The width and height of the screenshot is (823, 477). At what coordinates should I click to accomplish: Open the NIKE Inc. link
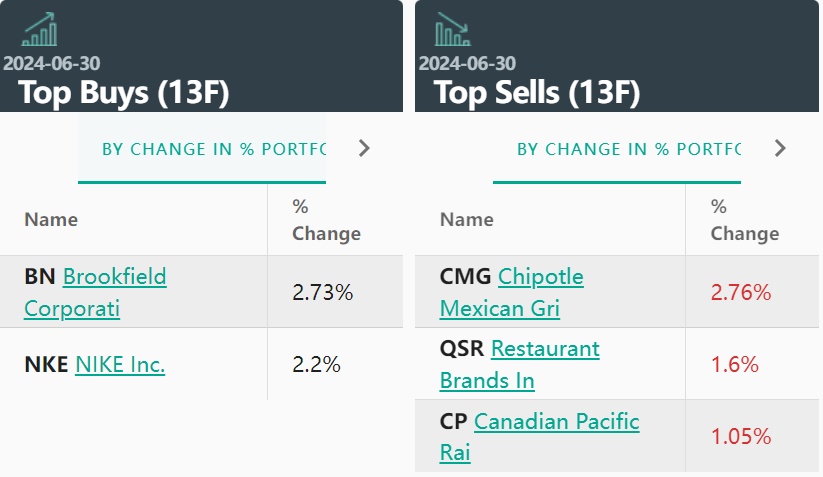pyautogui.click(x=120, y=365)
